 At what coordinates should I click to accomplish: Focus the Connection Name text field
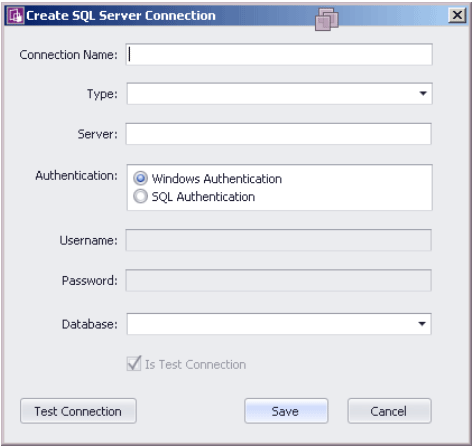click(x=279, y=54)
